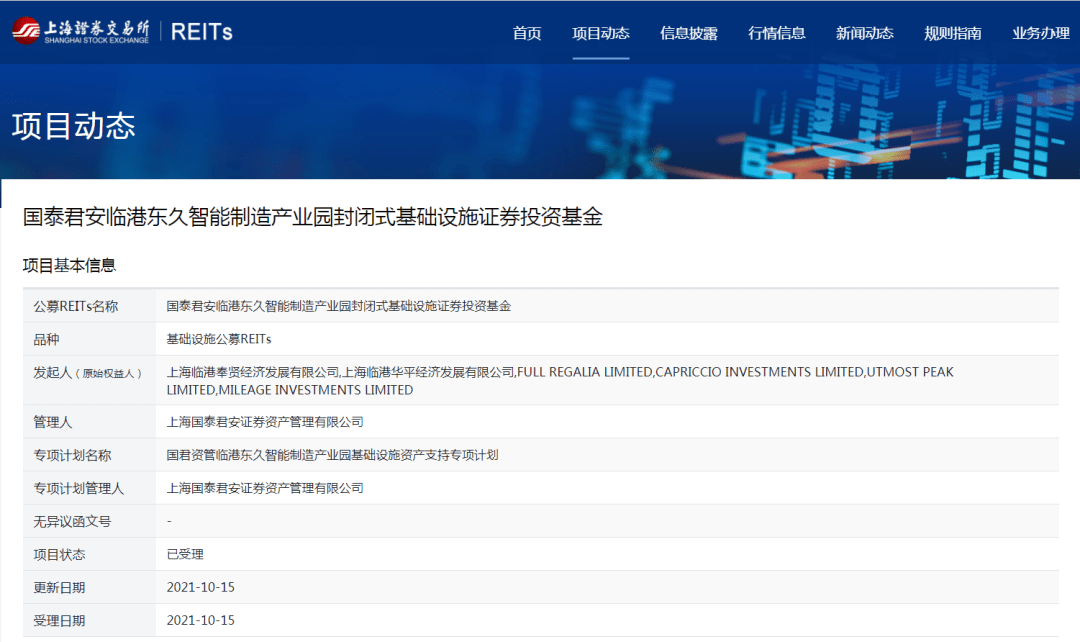
Task: Click the REITs site title
Action: [201, 32]
